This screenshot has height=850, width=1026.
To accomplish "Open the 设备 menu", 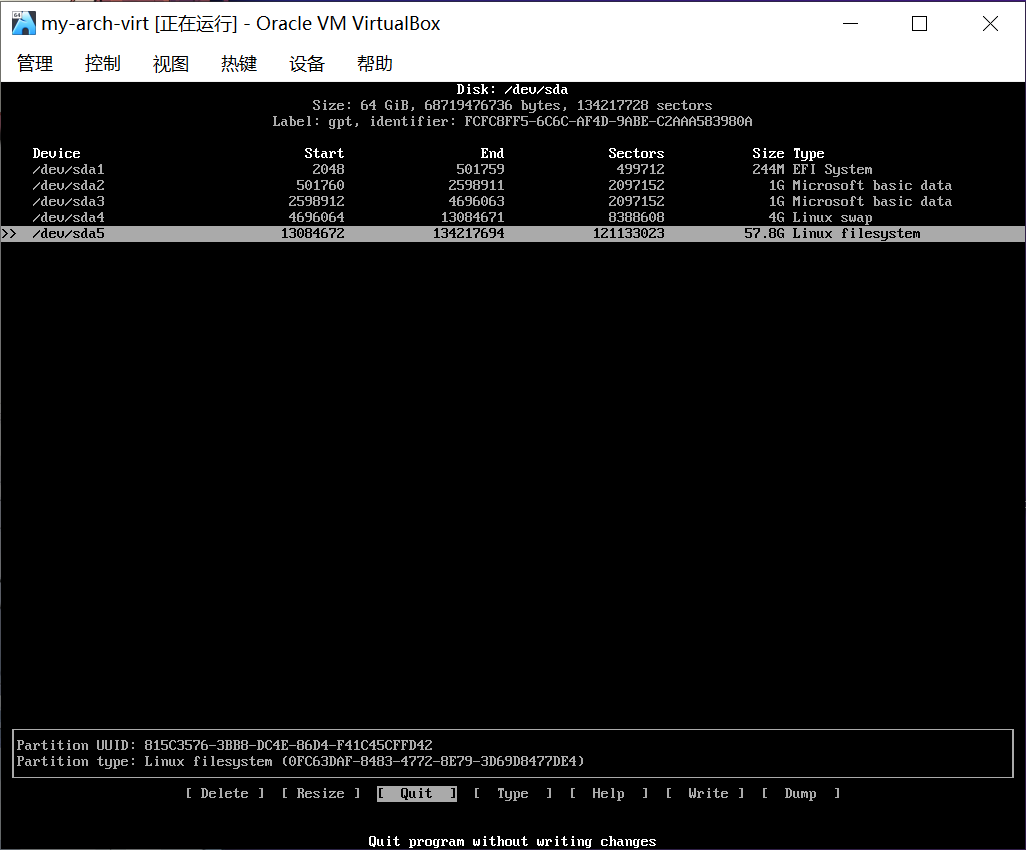I will [307, 64].
